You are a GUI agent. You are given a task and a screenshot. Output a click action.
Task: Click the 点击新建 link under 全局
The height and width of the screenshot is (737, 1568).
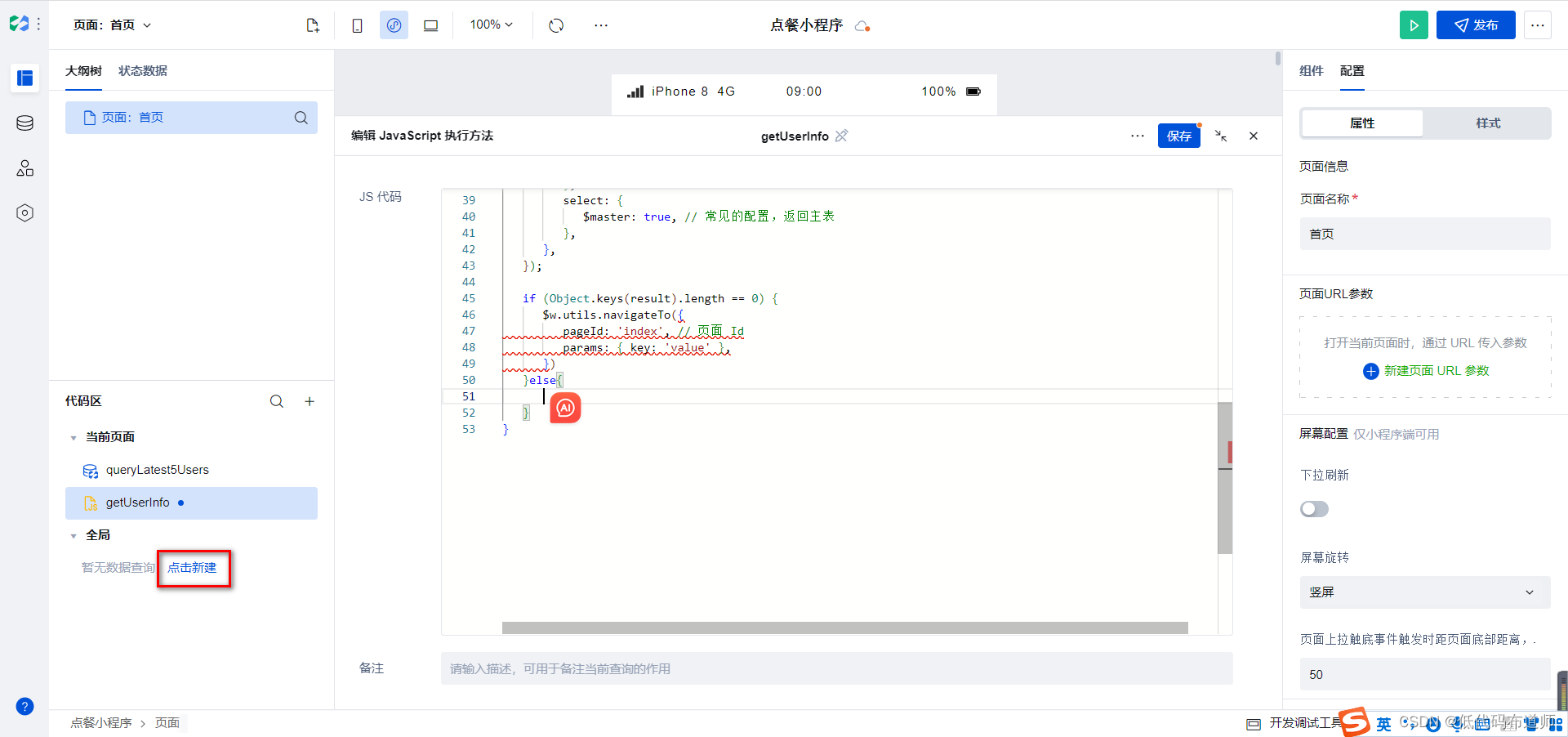point(193,568)
